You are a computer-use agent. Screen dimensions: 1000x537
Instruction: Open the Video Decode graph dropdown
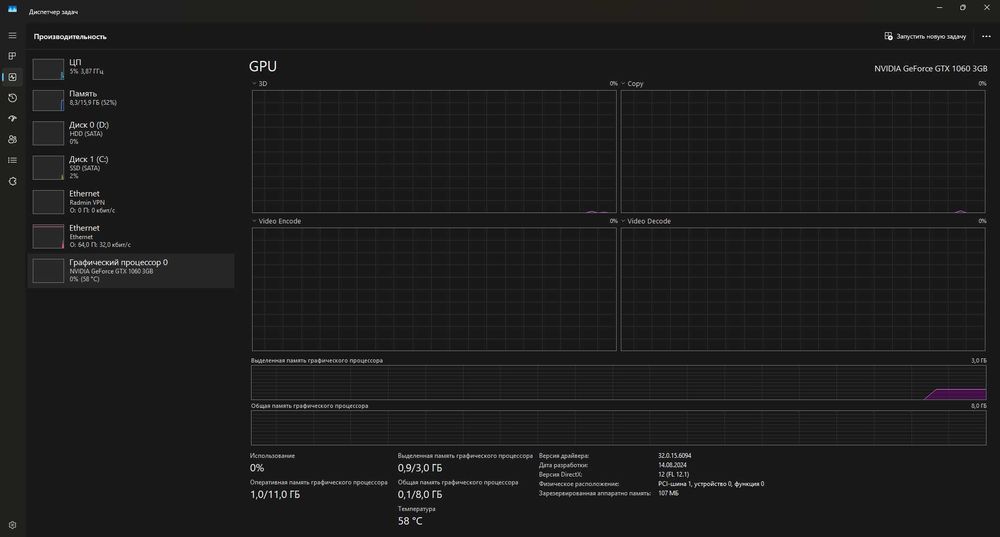623,221
